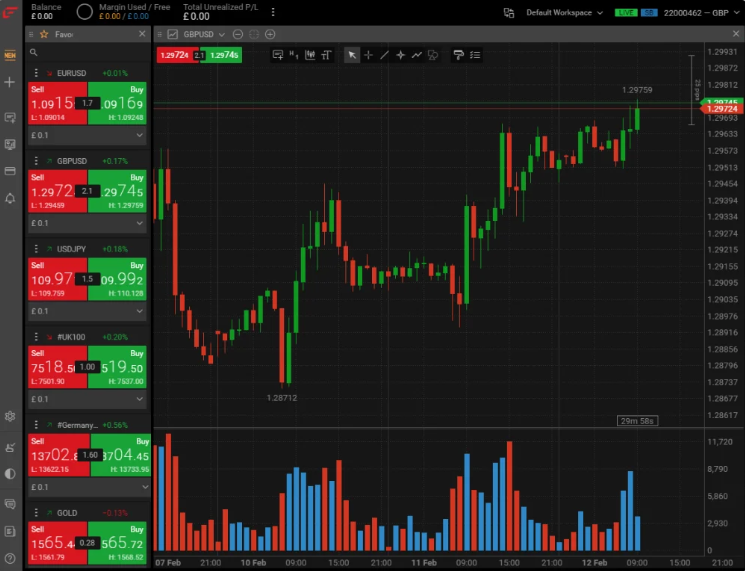
Task: Click the USDJPY Buy button
Action: (117, 279)
